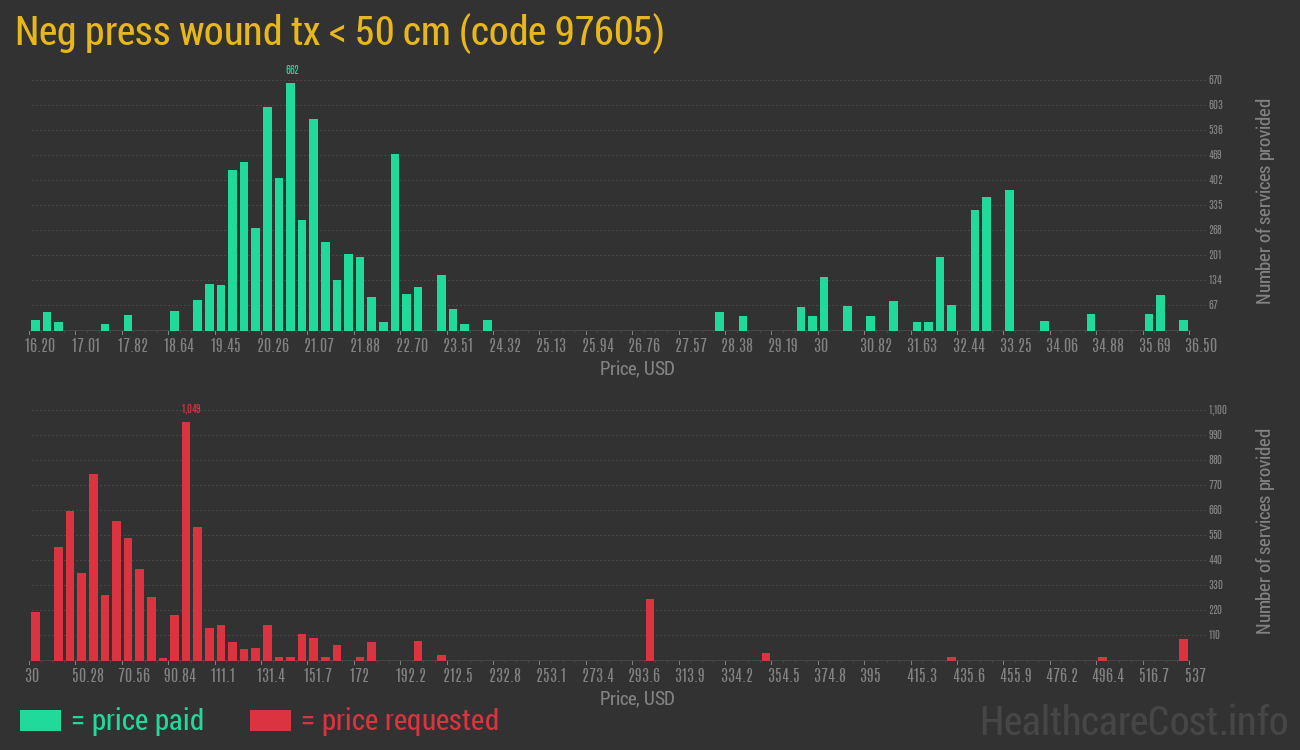Click the 'Price, USD' label under red chart
1300x750 pixels.
point(637,698)
